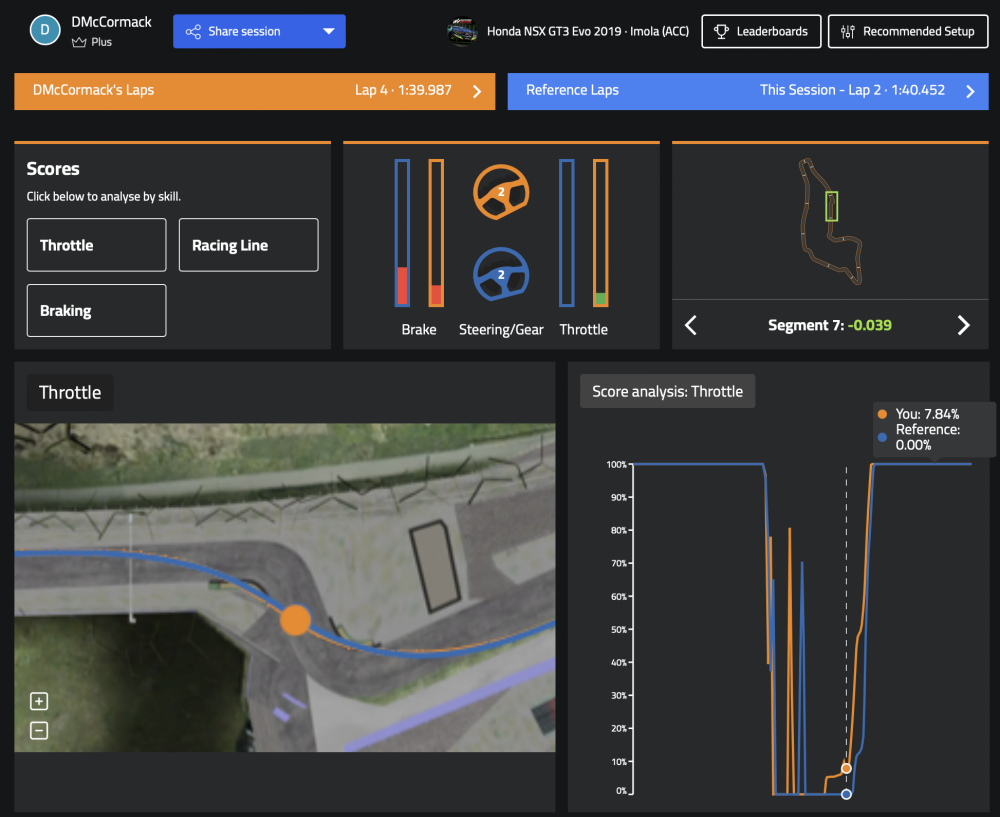Click the share icon in Share session
Image resolution: width=1000 pixels, height=817 pixels.
[x=193, y=31]
